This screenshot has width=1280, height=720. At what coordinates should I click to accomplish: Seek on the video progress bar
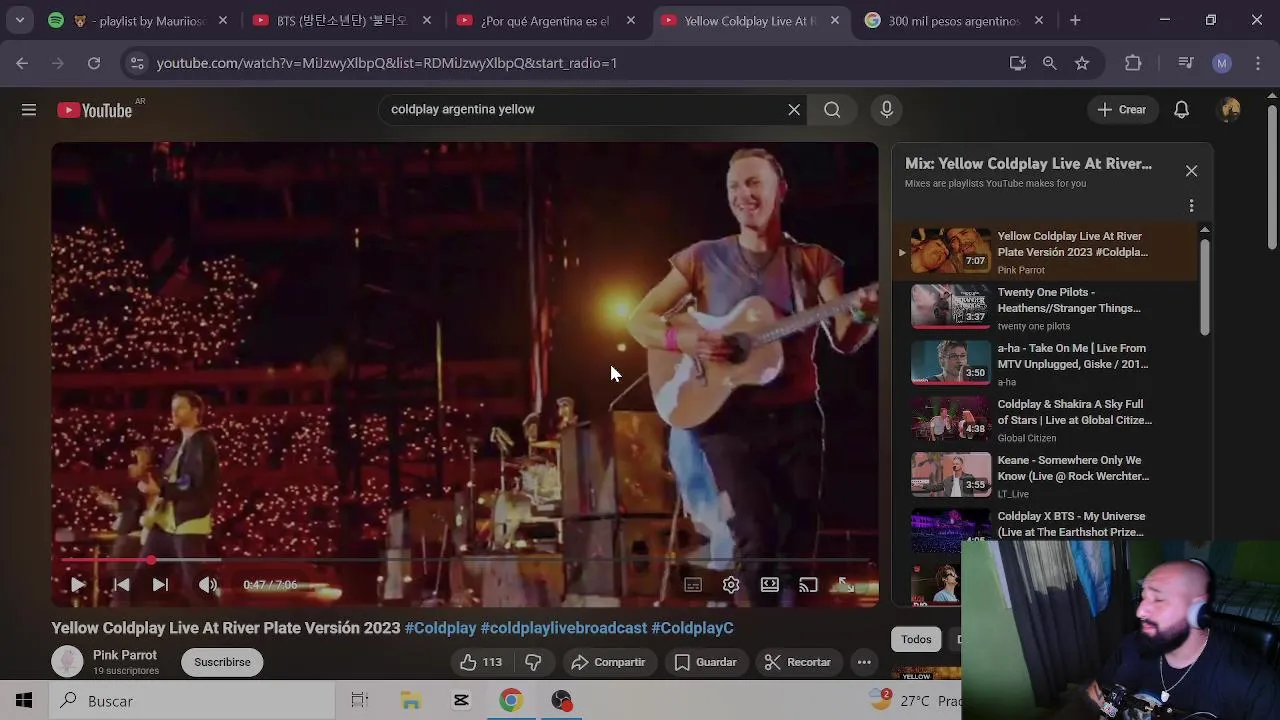465,560
